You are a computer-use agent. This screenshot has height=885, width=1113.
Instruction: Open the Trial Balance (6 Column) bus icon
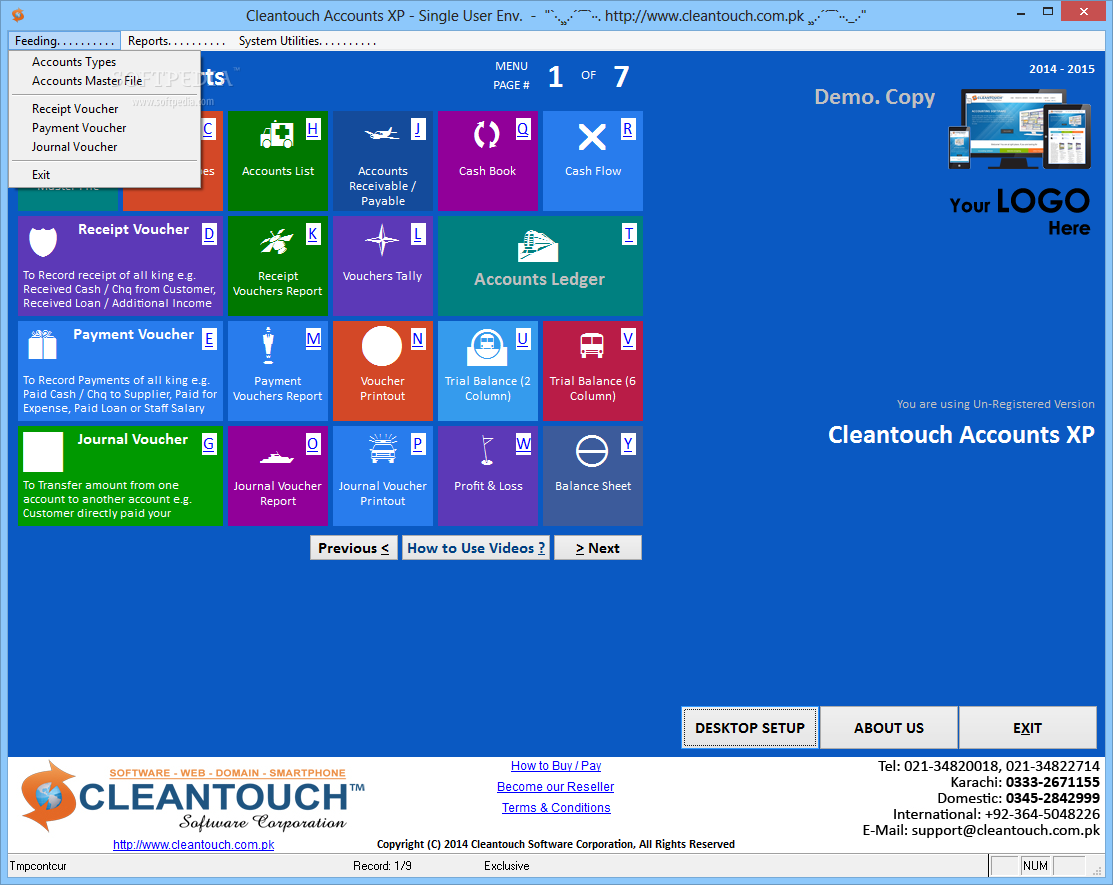(x=592, y=346)
